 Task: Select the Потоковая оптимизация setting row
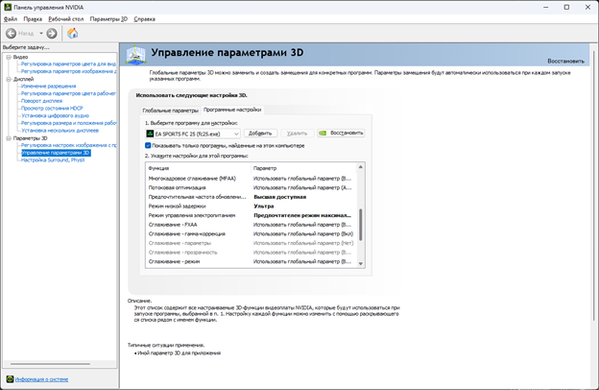251,188
